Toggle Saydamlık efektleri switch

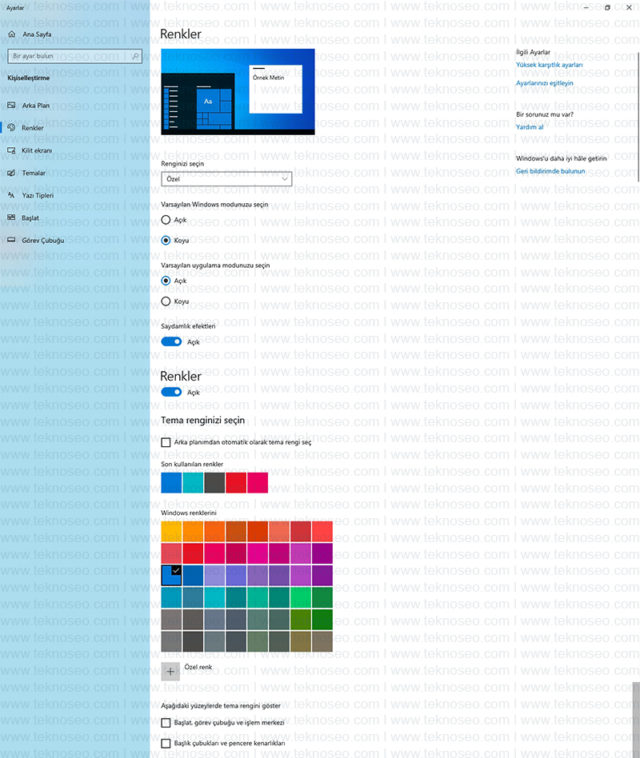(x=171, y=342)
